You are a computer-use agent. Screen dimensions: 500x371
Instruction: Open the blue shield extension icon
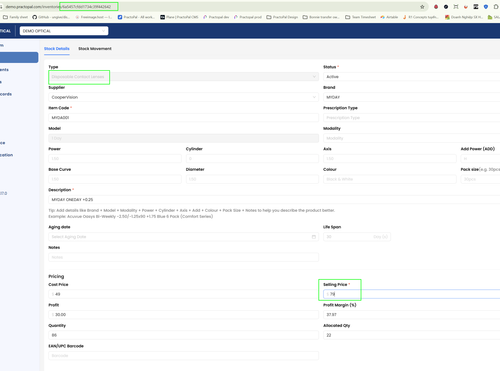pos(486,7)
